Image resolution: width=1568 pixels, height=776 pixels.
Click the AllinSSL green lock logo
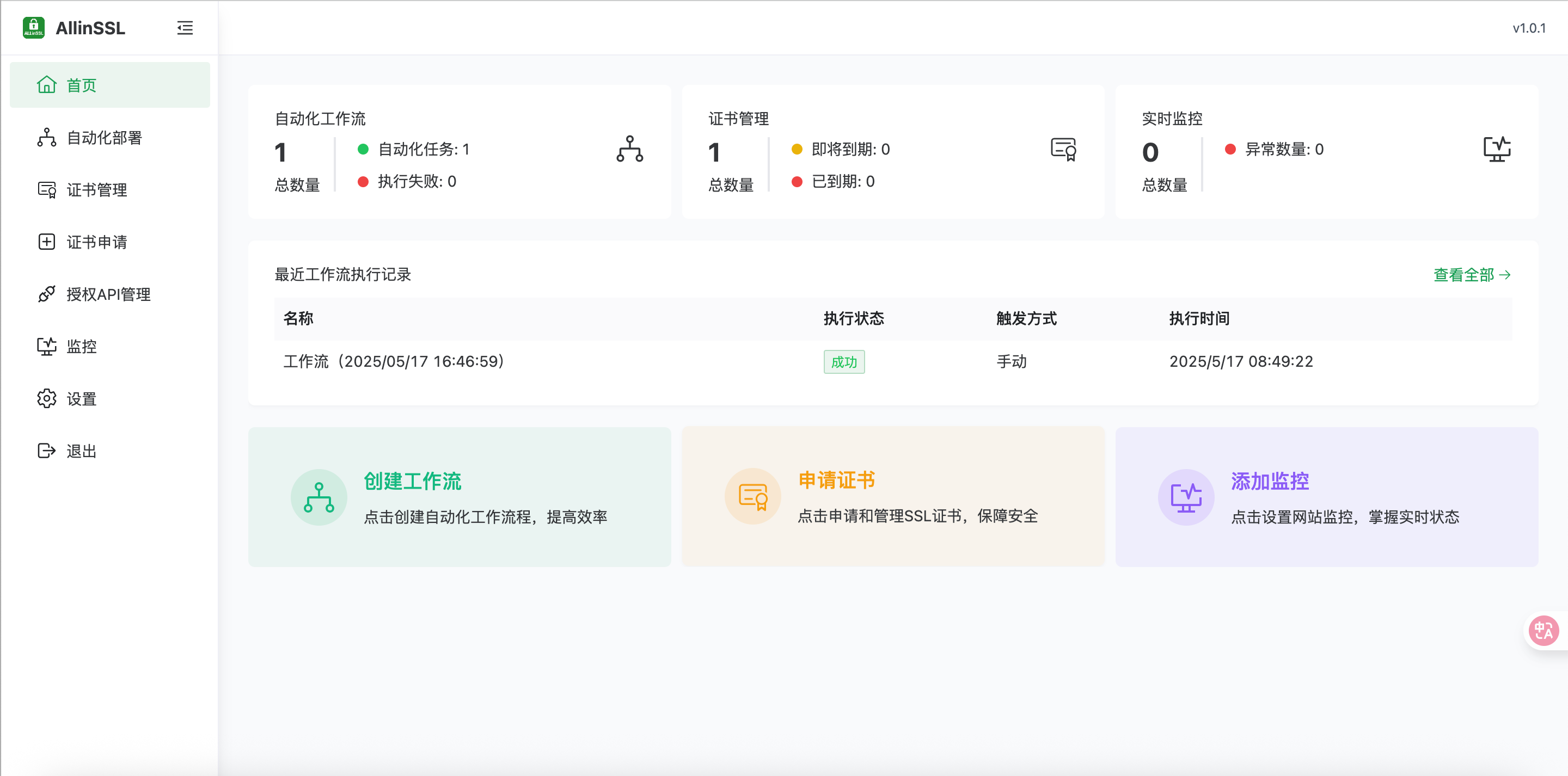(x=33, y=28)
